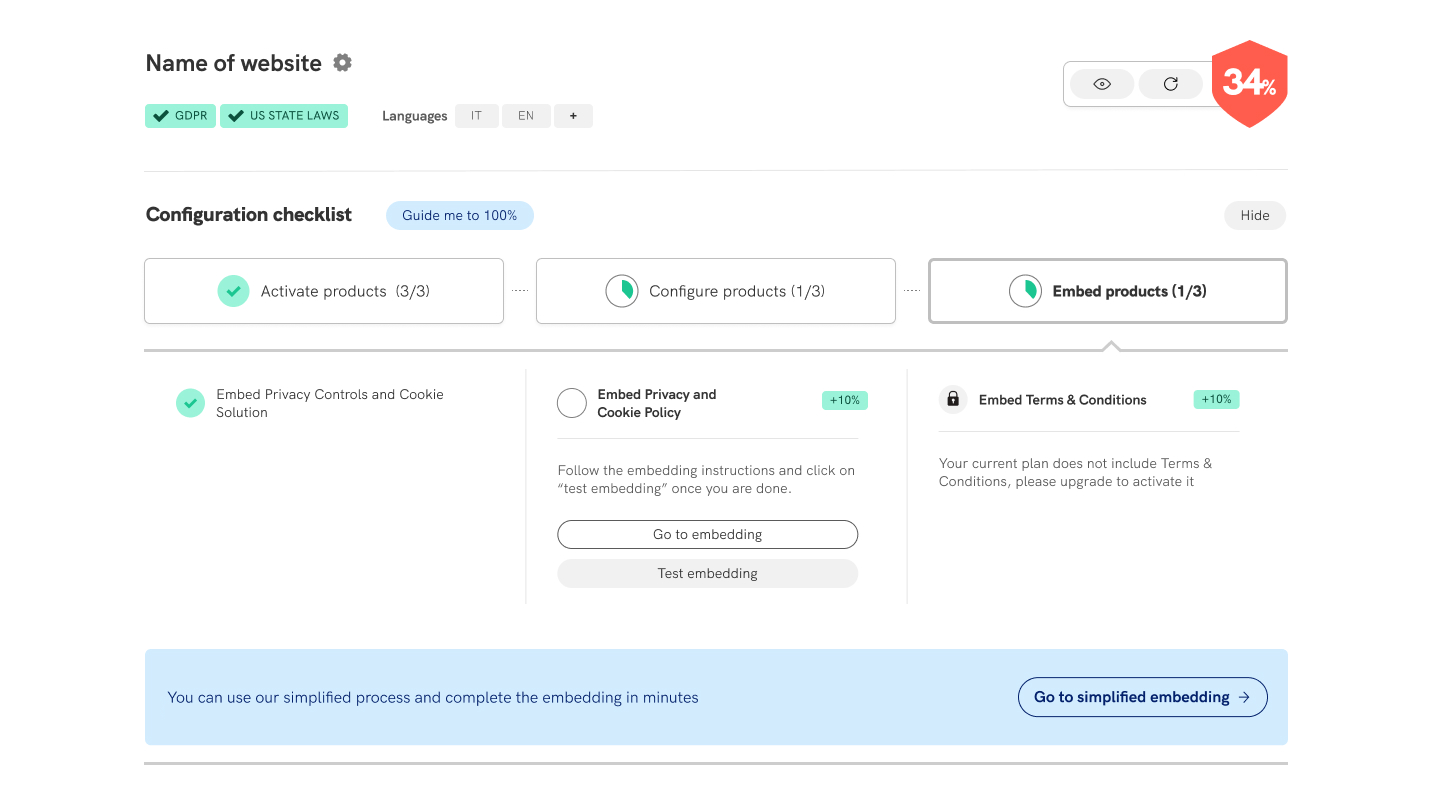This screenshot has width=1440, height=802.
Task: Open website settings gear icon
Action: (342, 63)
